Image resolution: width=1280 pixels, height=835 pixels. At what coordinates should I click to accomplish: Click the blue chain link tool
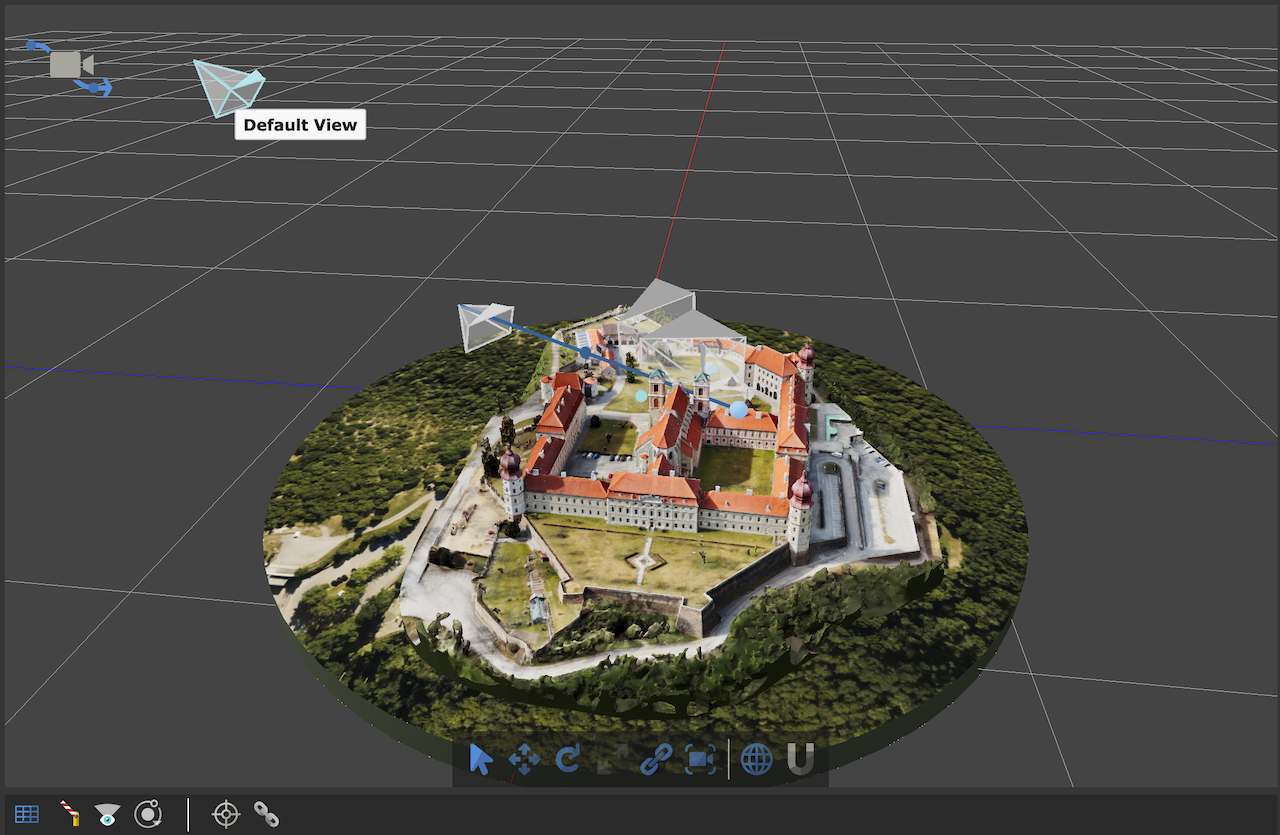click(x=654, y=760)
